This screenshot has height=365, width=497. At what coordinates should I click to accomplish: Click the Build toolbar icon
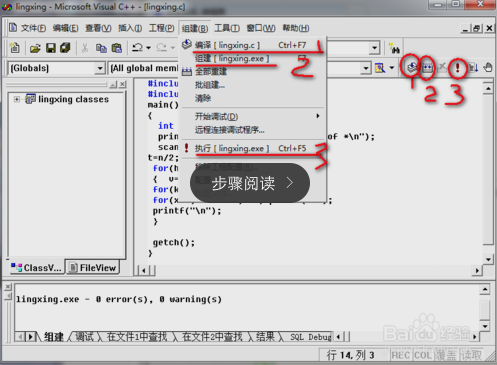tap(427, 68)
